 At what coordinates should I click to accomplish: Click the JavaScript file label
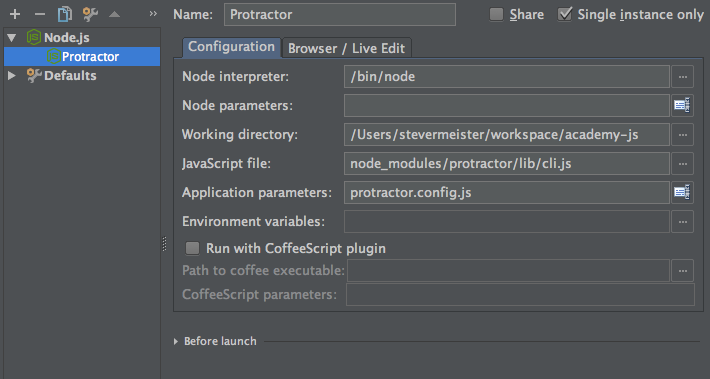pyautogui.click(x=226, y=163)
